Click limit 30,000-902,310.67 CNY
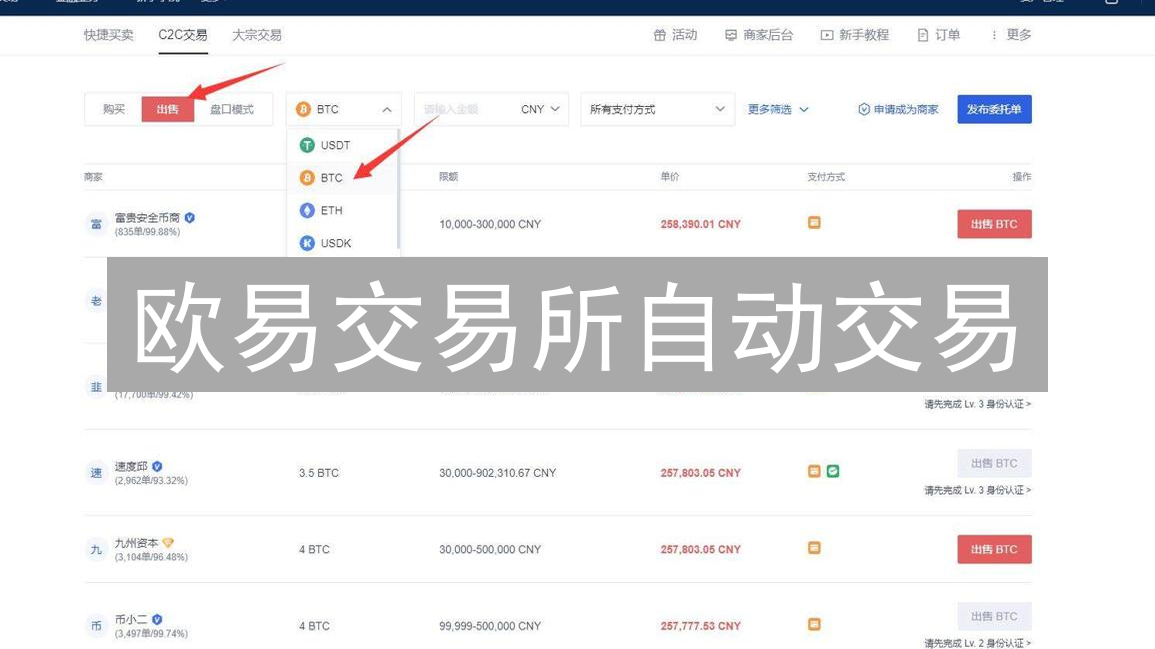Image resolution: width=1155 pixels, height=649 pixels. [497, 473]
